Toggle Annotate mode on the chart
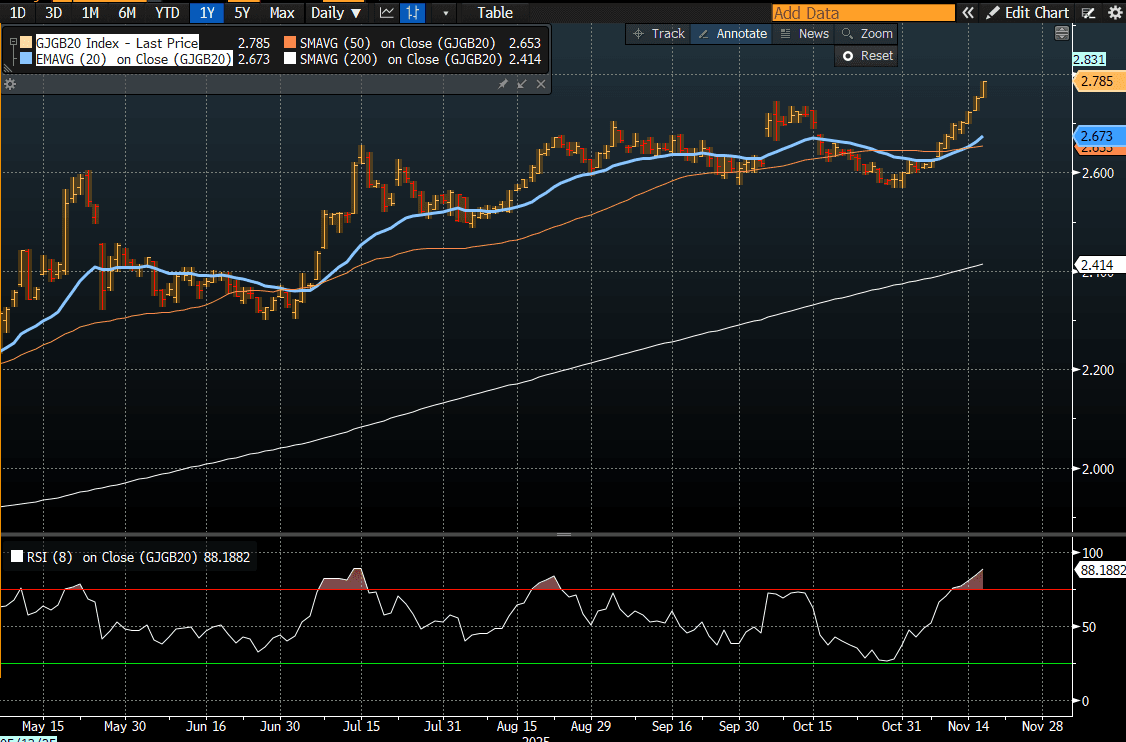1126x742 pixels. (x=732, y=33)
